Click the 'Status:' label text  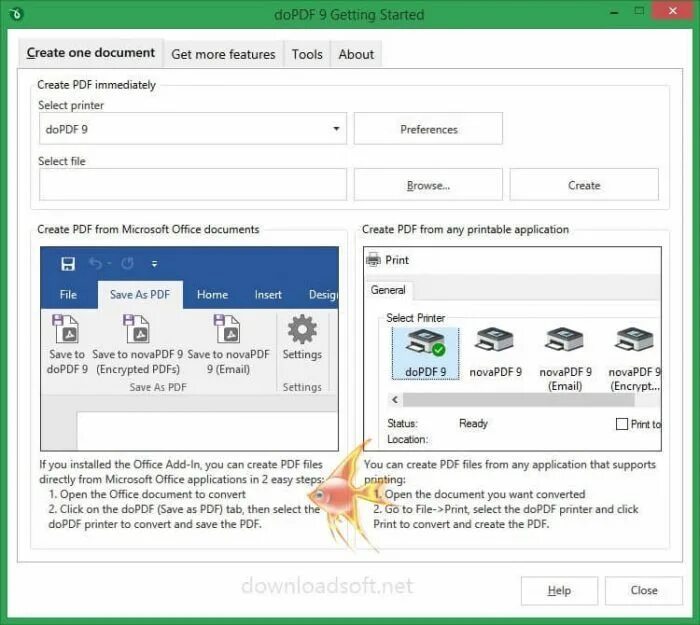402,423
